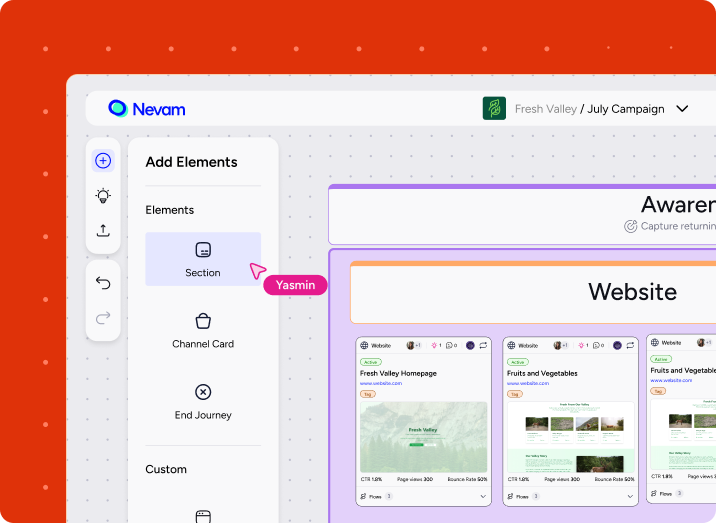Open www.website.com link on Homepage card
Screen dimensions: 716x523
(x=381, y=383)
